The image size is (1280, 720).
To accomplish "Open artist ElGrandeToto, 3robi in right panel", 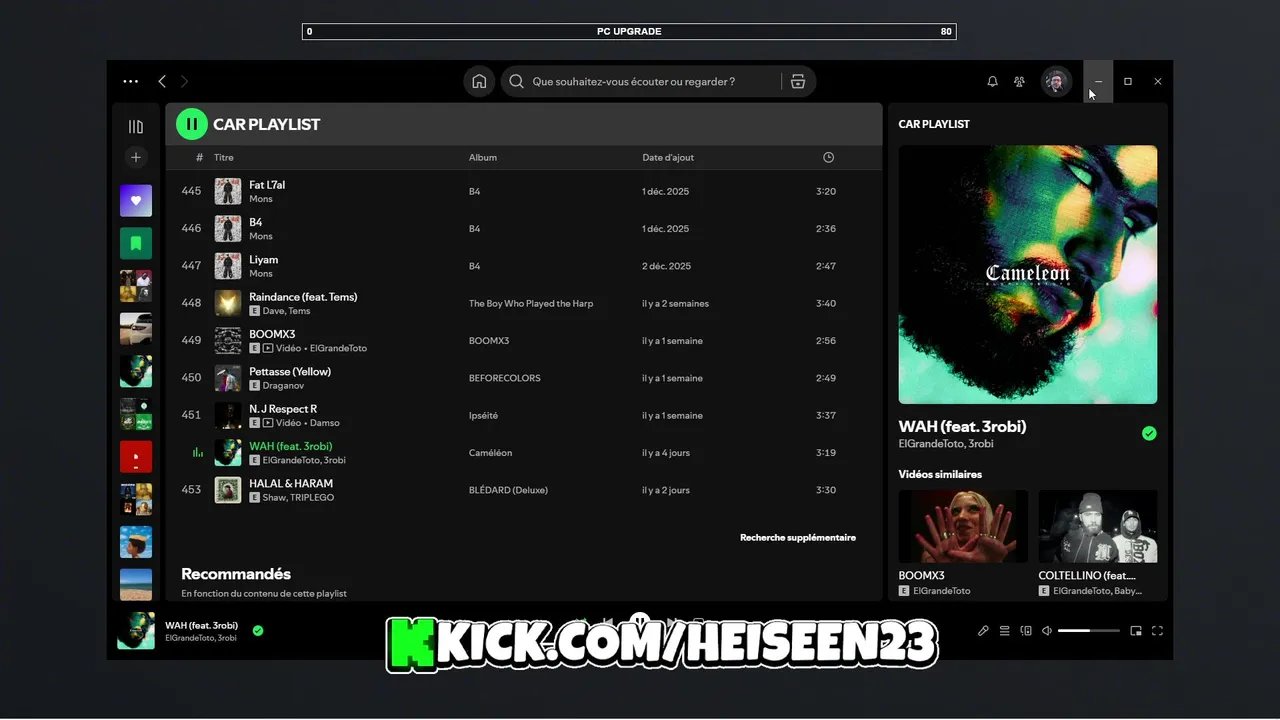I will click(946, 444).
